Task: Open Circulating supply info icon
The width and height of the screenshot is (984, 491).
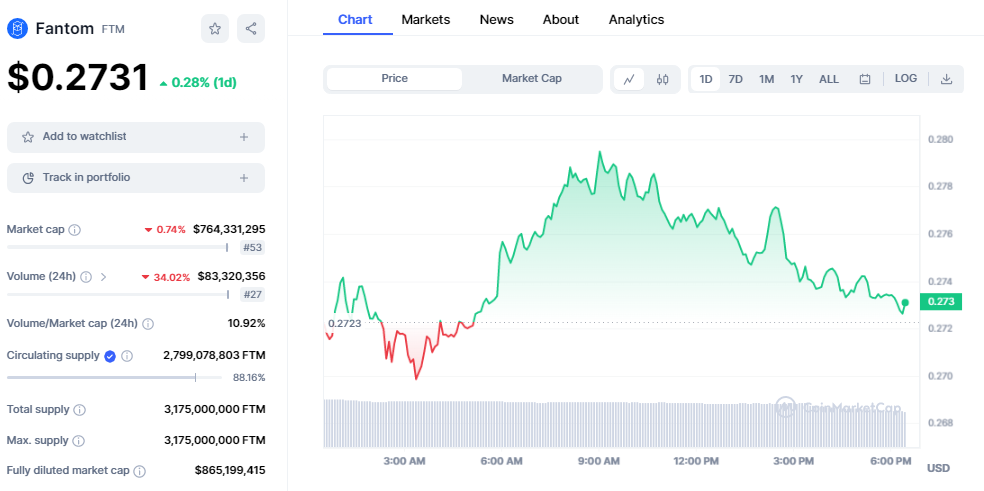Action: [127, 356]
